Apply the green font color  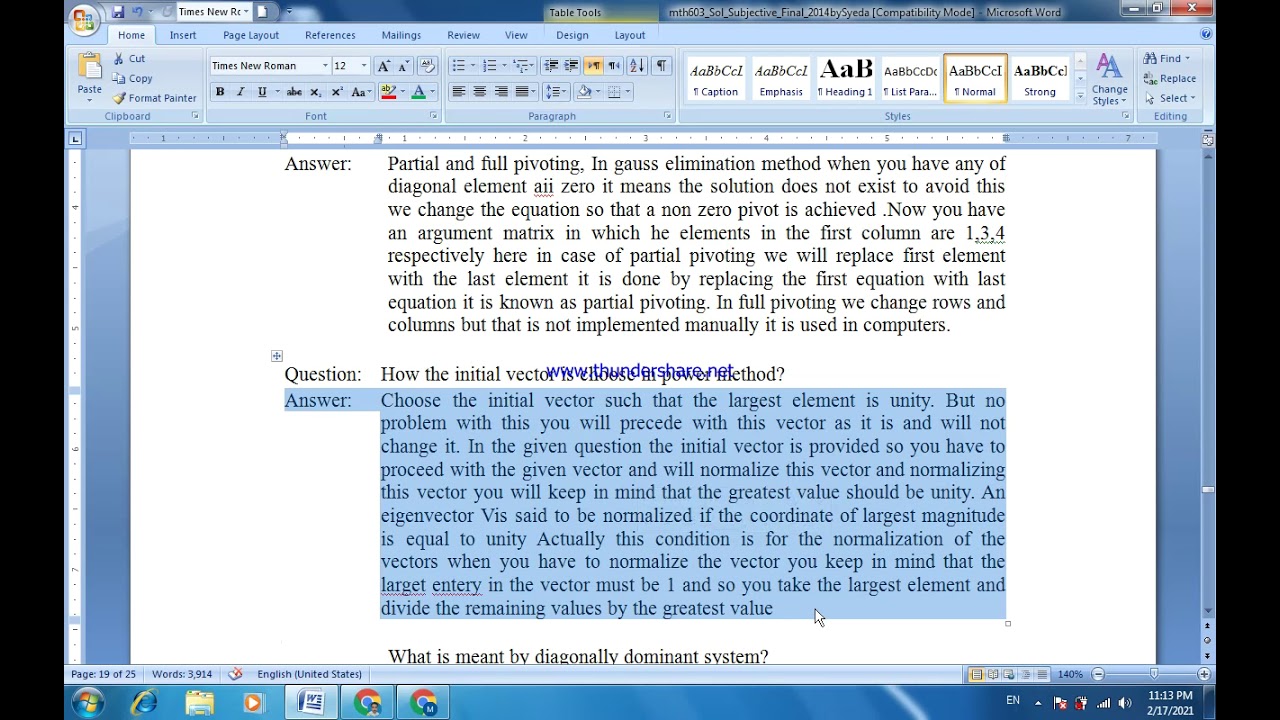(419, 92)
